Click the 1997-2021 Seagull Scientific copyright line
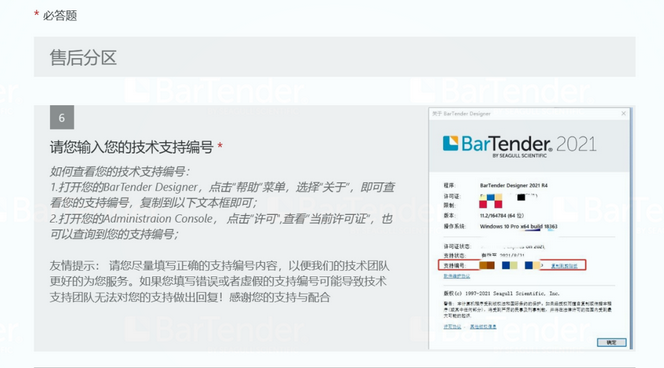 pyautogui.click(x=501, y=293)
